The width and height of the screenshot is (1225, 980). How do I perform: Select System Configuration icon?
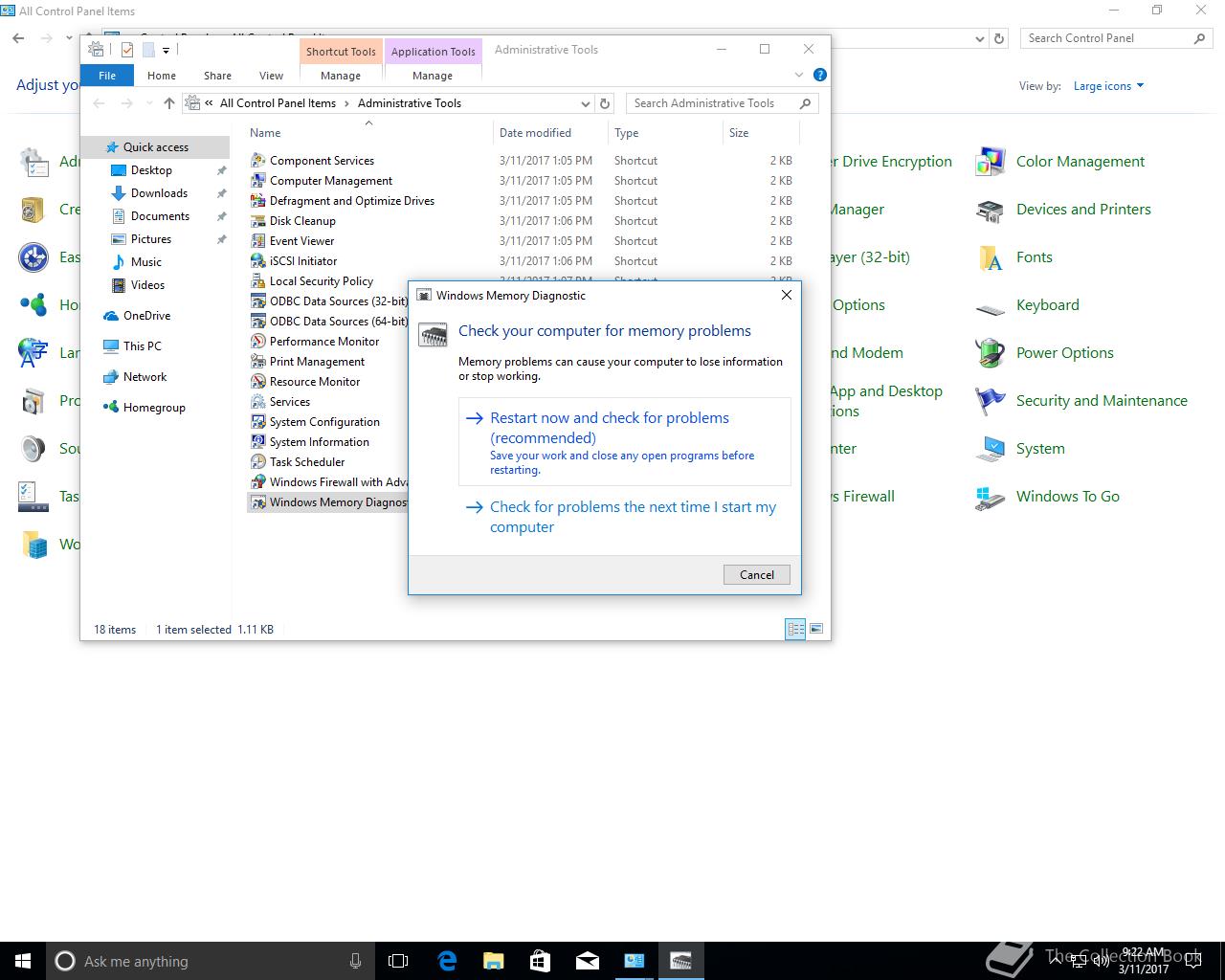coord(257,422)
